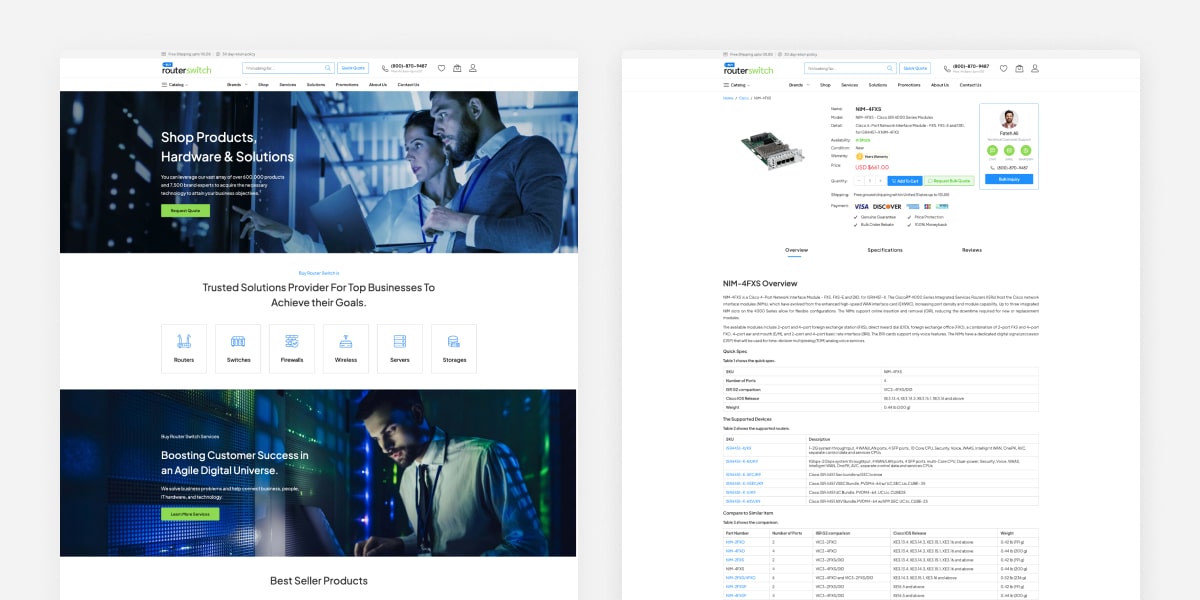Click the green Request Quote hero button
1200x600 pixels.
click(185, 211)
